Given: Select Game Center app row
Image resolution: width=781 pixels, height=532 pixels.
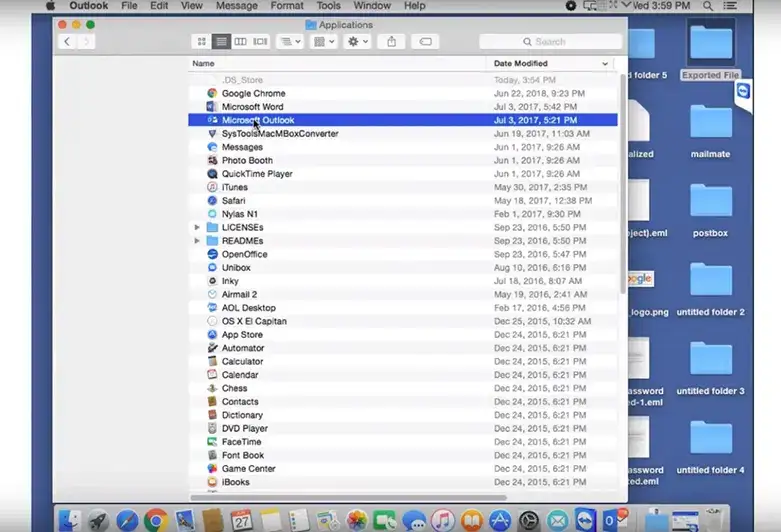Looking at the screenshot, I should pyautogui.click(x=402, y=469).
